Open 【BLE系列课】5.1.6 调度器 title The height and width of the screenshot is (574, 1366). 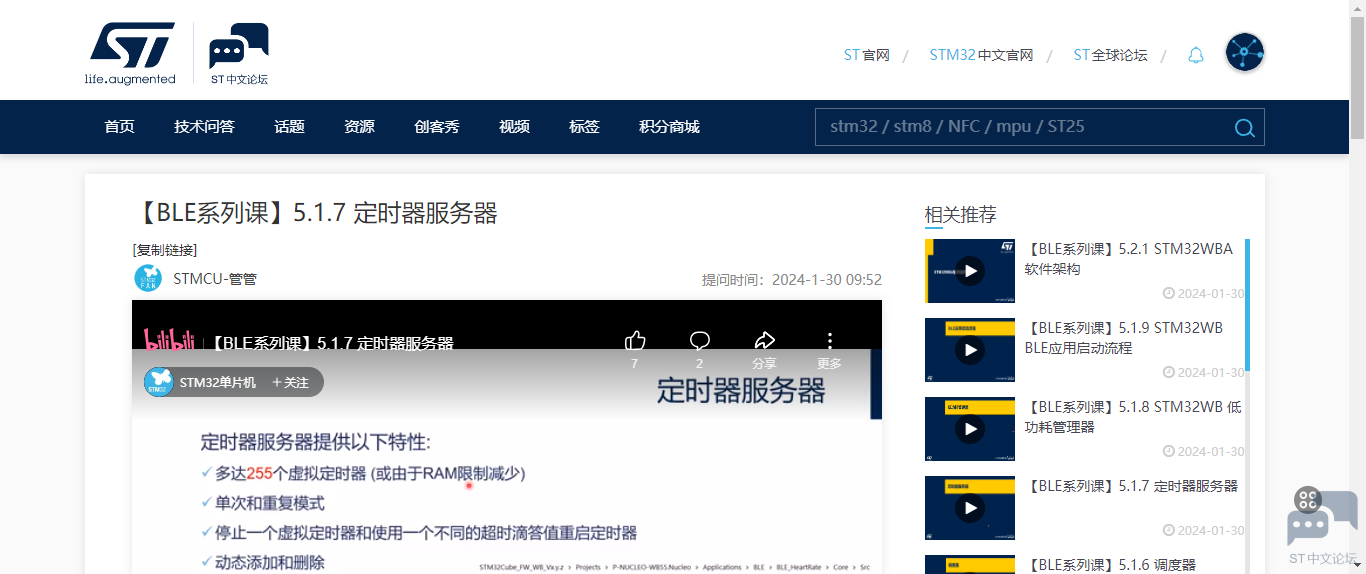point(1110,565)
